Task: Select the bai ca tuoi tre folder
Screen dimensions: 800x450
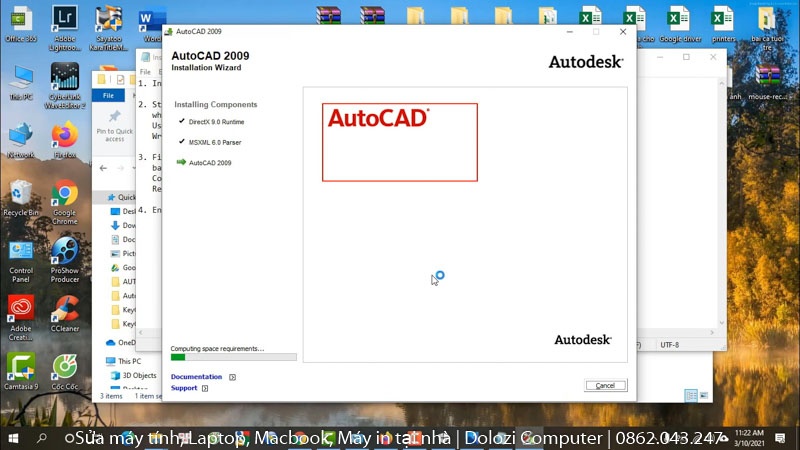Action: pos(767,28)
